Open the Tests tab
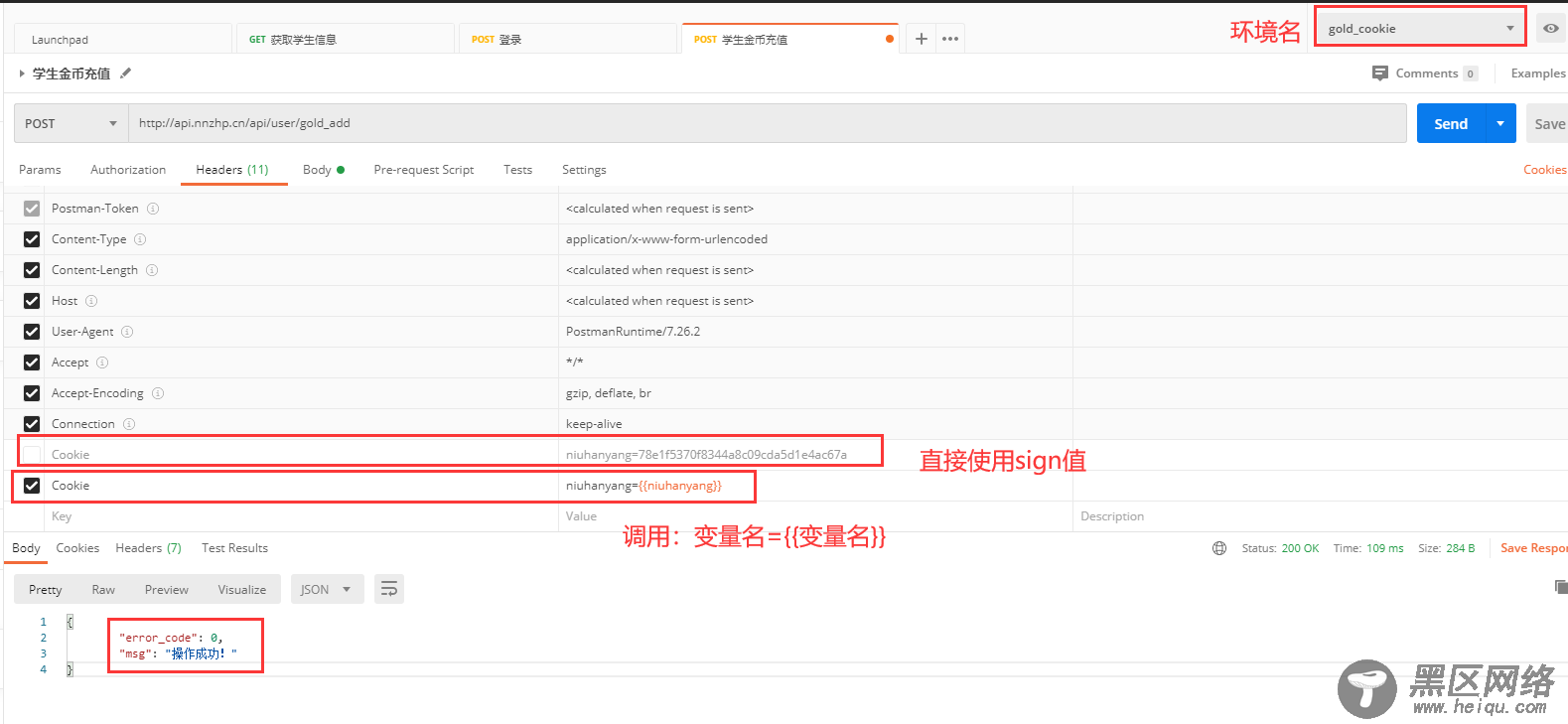Screen dimensions: 1568x724 point(517,170)
